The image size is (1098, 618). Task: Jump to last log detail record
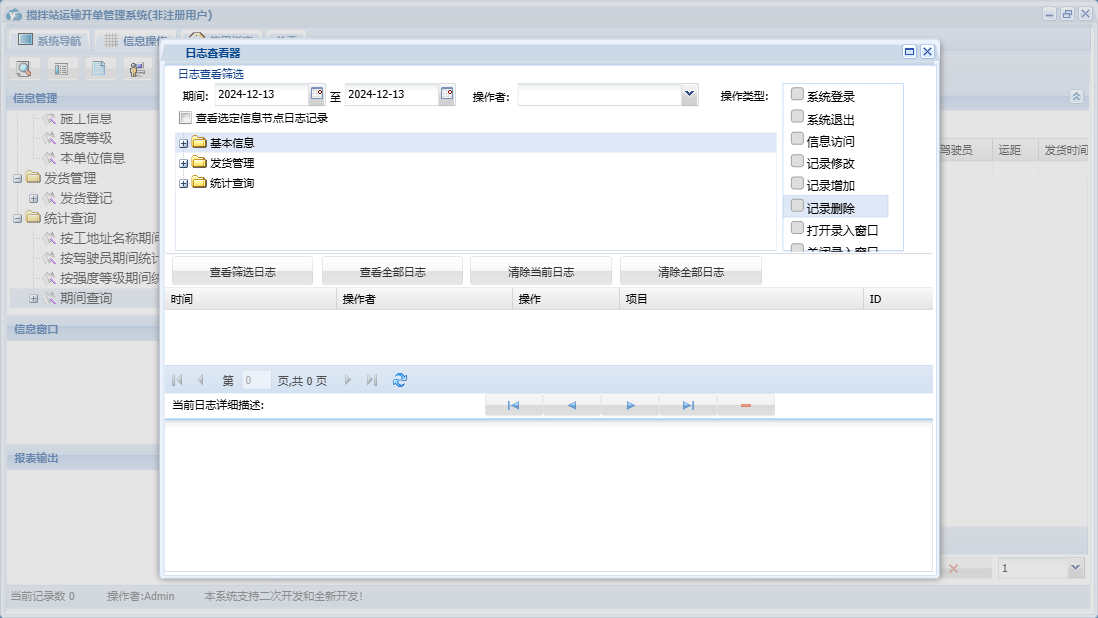tap(688, 405)
